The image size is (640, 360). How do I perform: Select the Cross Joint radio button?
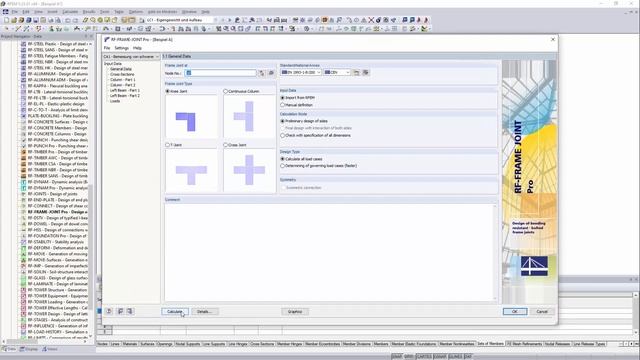225,145
